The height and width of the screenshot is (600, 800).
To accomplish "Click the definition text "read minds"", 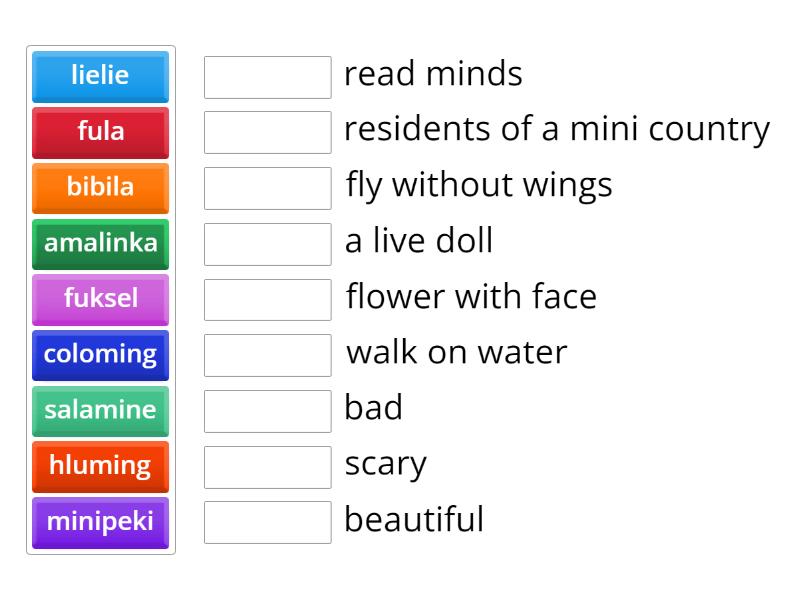I will point(433,74).
